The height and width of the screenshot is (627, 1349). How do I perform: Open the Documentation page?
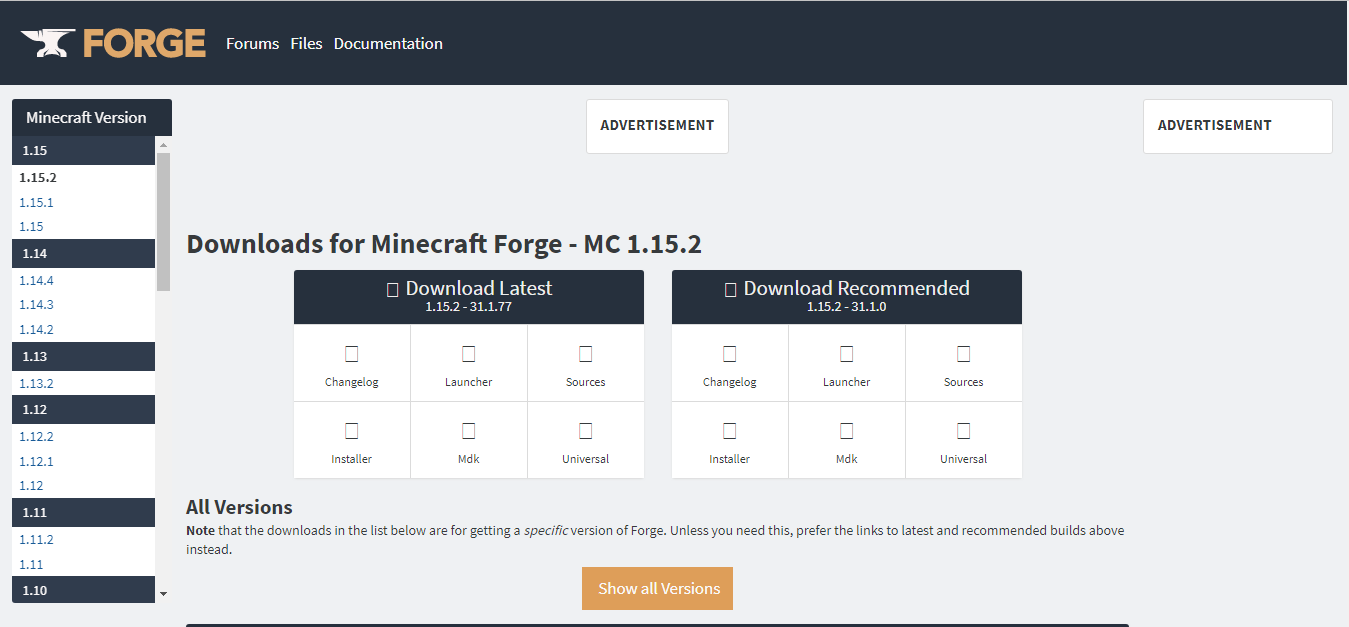pos(388,44)
